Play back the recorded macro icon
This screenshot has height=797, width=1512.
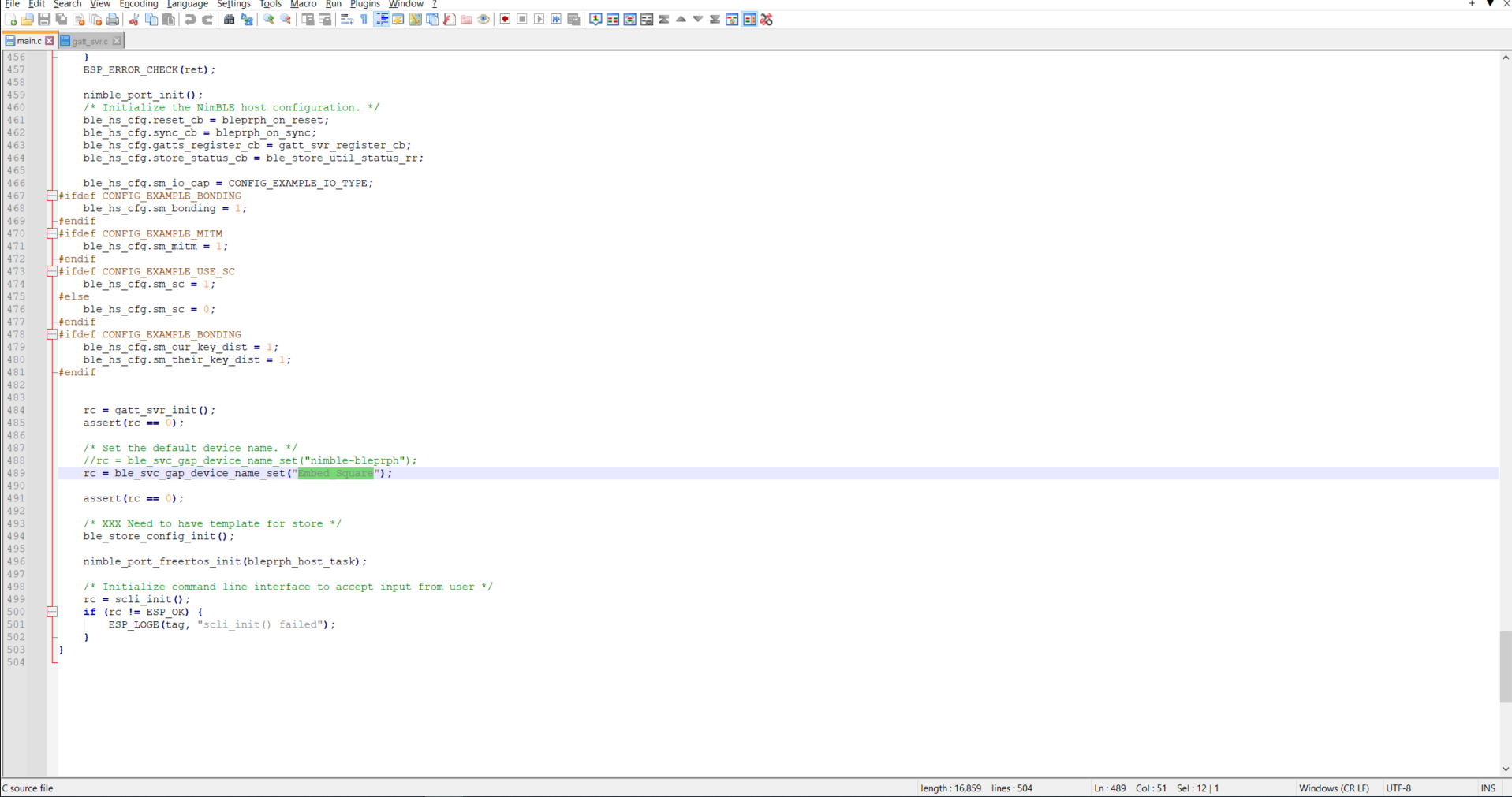(539, 20)
